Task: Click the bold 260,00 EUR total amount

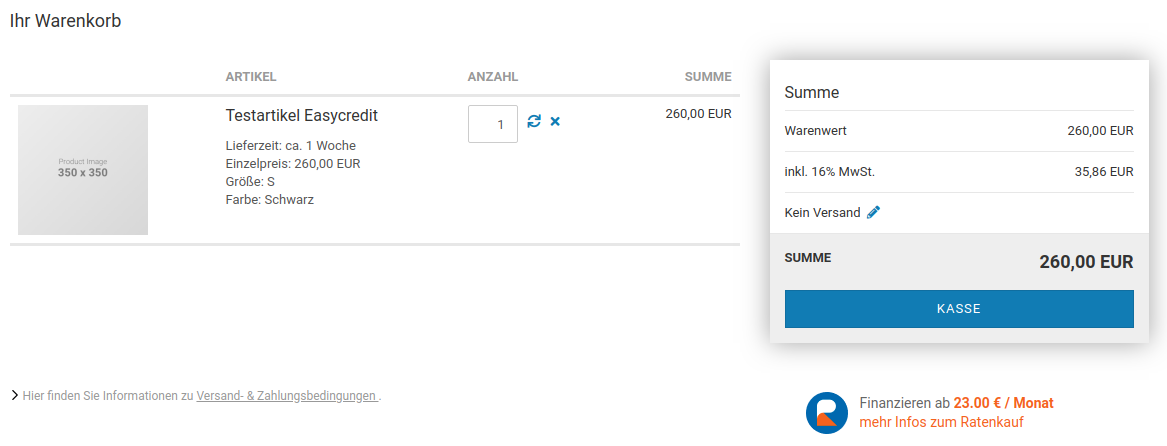Action: (x=1085, y=262)
